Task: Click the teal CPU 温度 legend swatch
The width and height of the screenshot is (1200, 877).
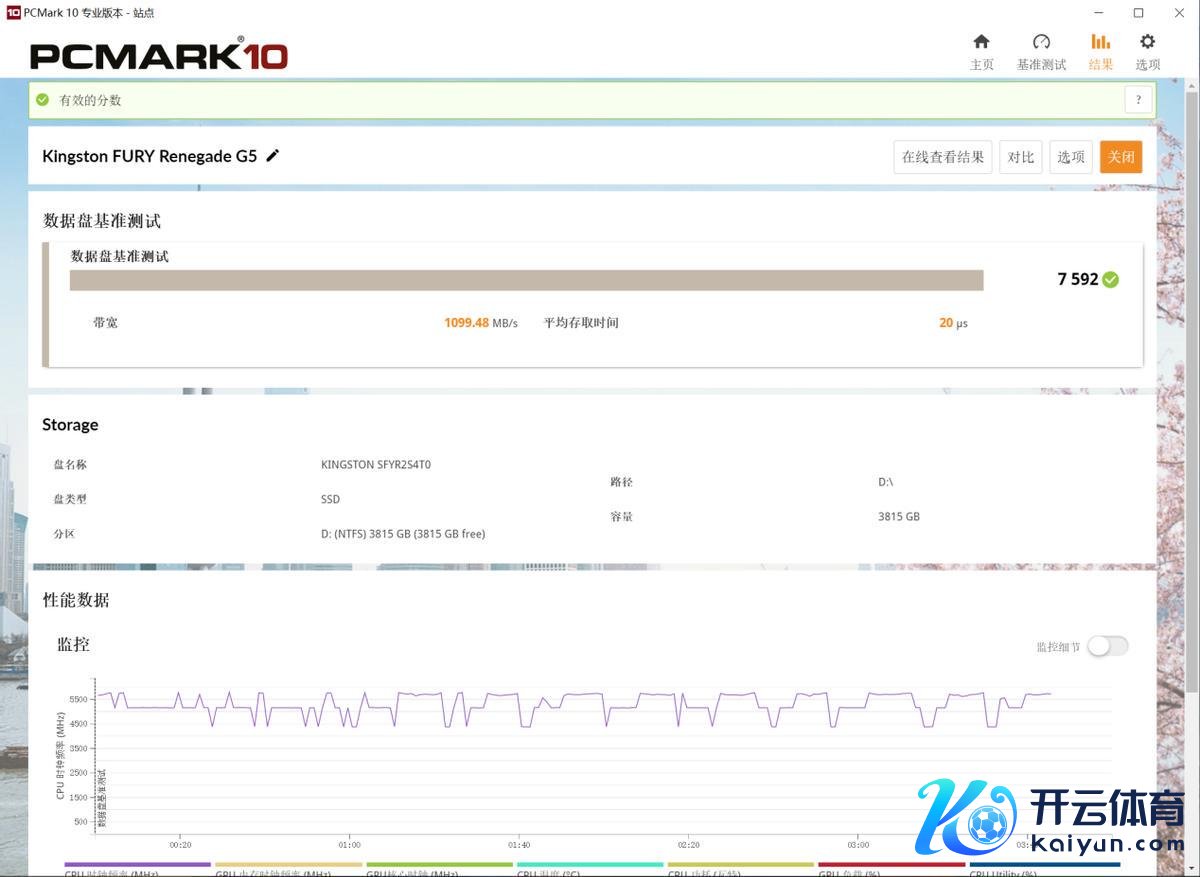Action: click(590, 865)
